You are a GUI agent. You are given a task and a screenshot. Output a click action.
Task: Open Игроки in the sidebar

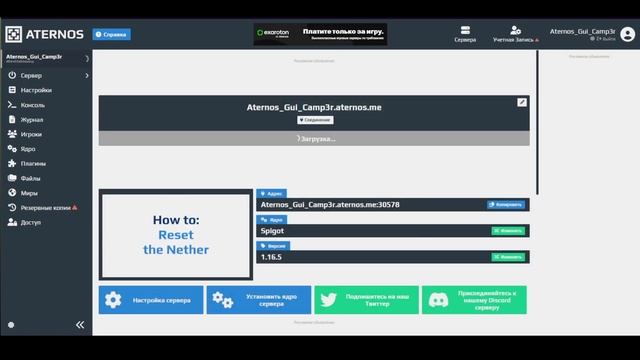[x=46, y=134]
